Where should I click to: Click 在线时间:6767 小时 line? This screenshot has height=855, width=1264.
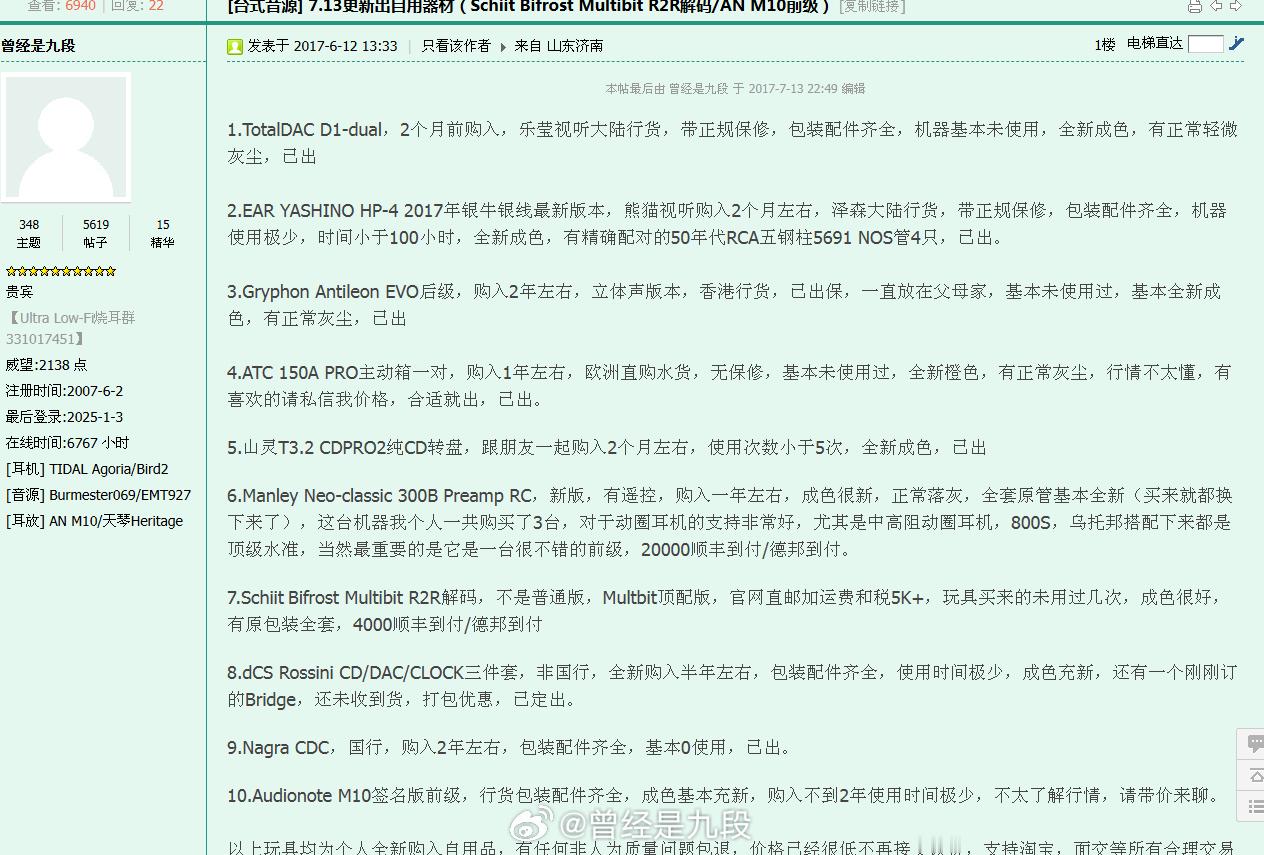point(67,443)
